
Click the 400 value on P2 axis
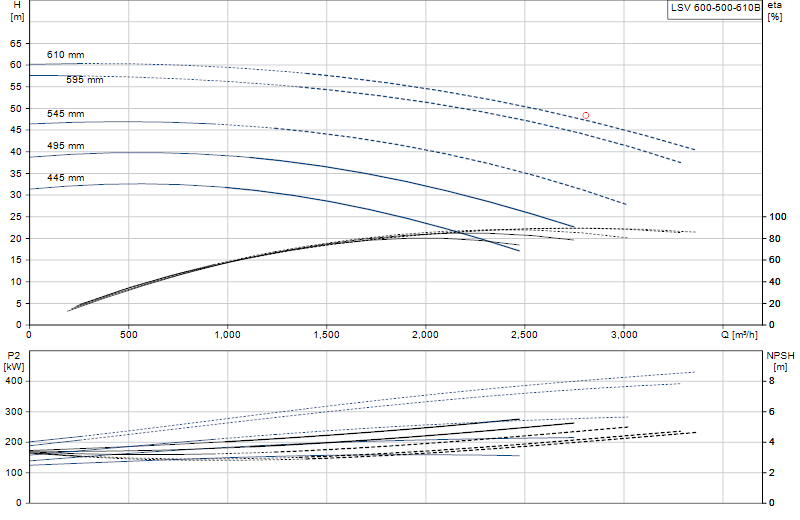click(14, 381)
